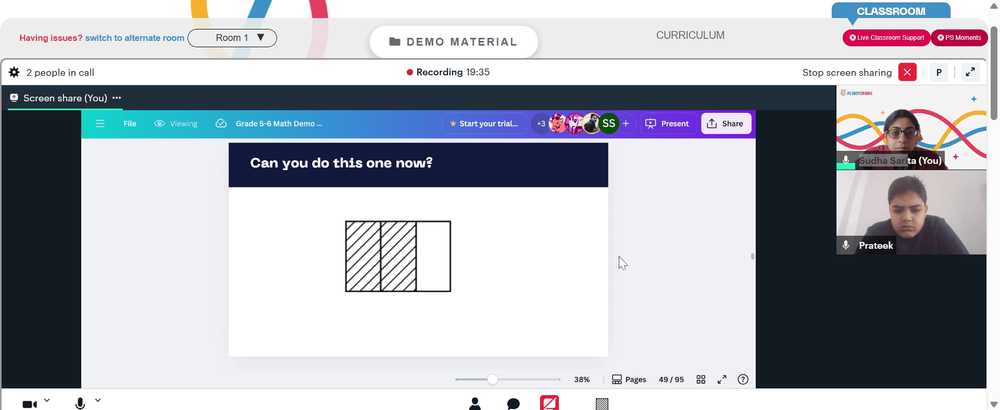The width and height of the screenshot is (1000, 410).
Task: Adjust the Canva zoom slider handle
Action: click(492, 379)
